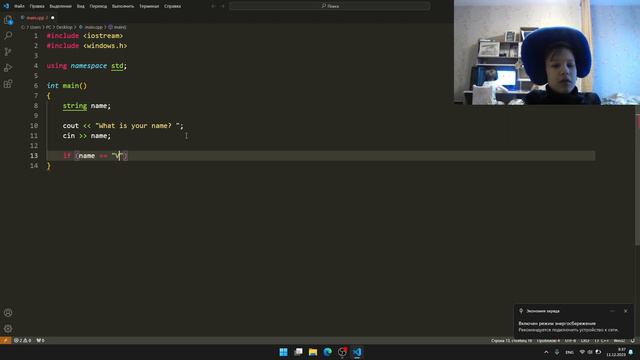Click the VS Code logo in the title bar
The height and width of the screenshot is (360, 640).
click(6, 6)
